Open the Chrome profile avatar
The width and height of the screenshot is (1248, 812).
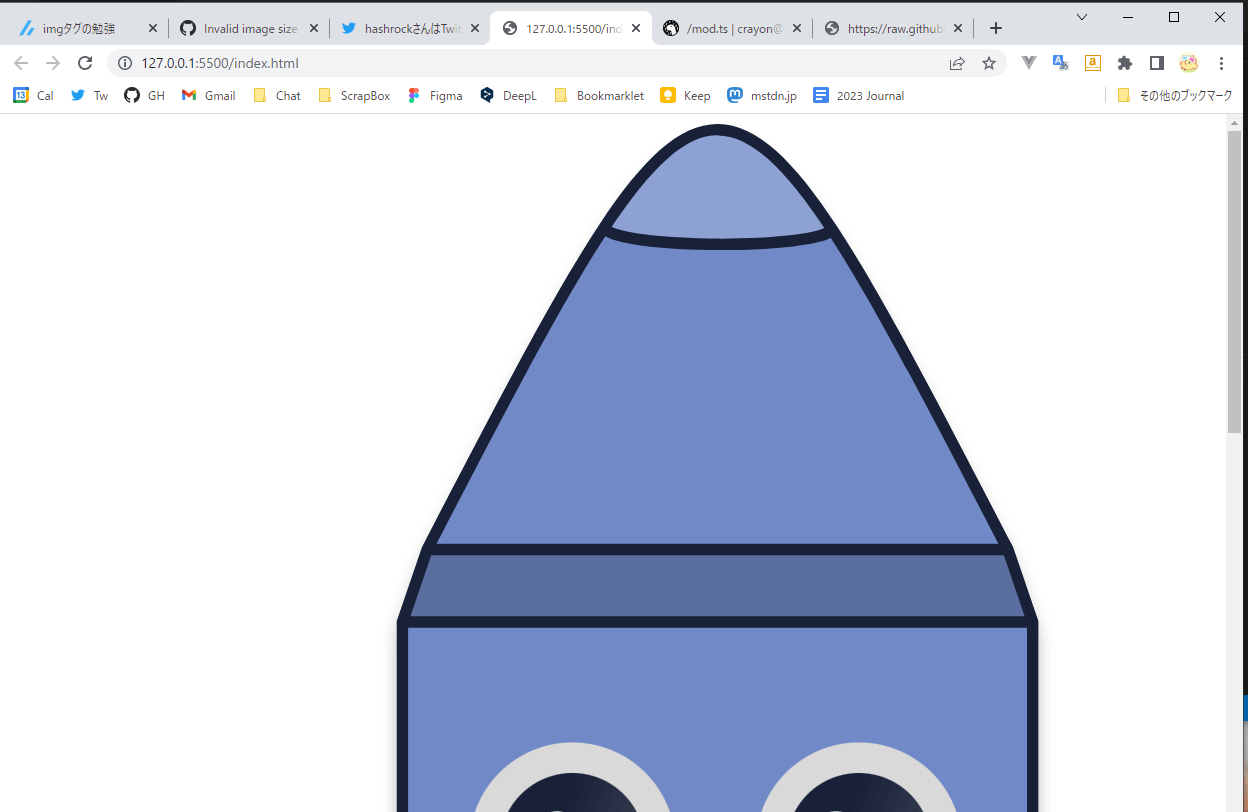[x=1189, y=63]
